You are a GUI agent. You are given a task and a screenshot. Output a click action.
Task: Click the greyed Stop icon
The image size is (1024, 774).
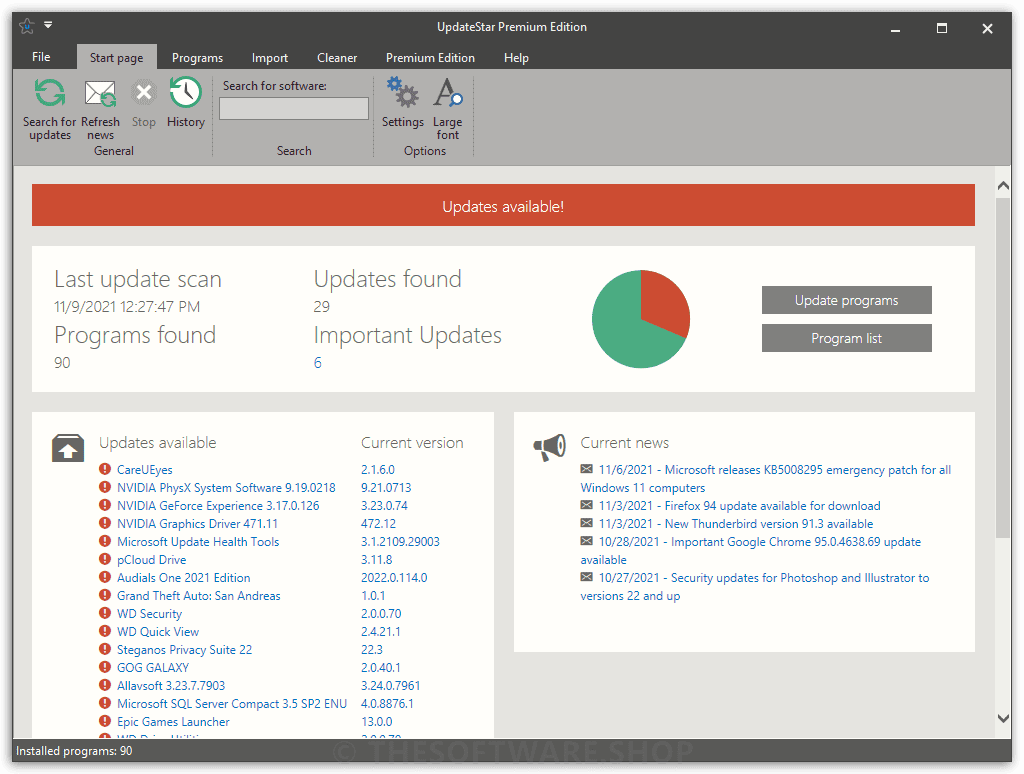click(144, 93)
